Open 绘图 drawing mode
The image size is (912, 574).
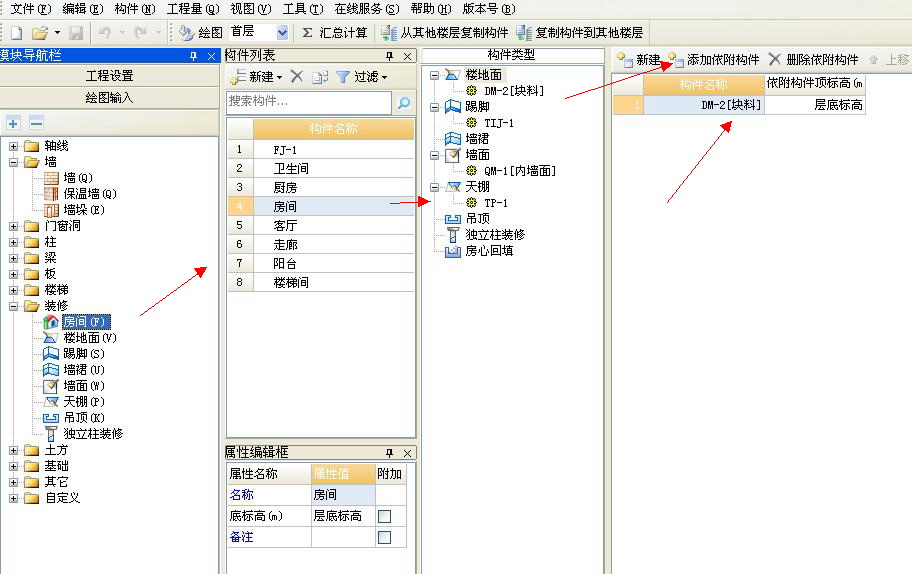point(201,33)
